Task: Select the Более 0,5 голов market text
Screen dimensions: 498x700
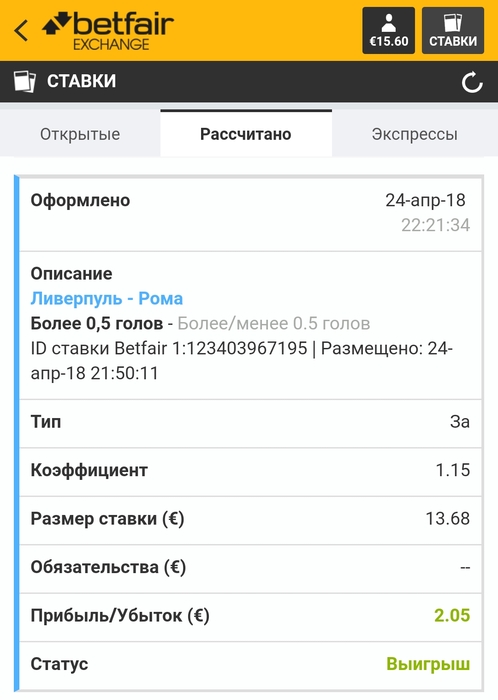Action: click(96, 323)
